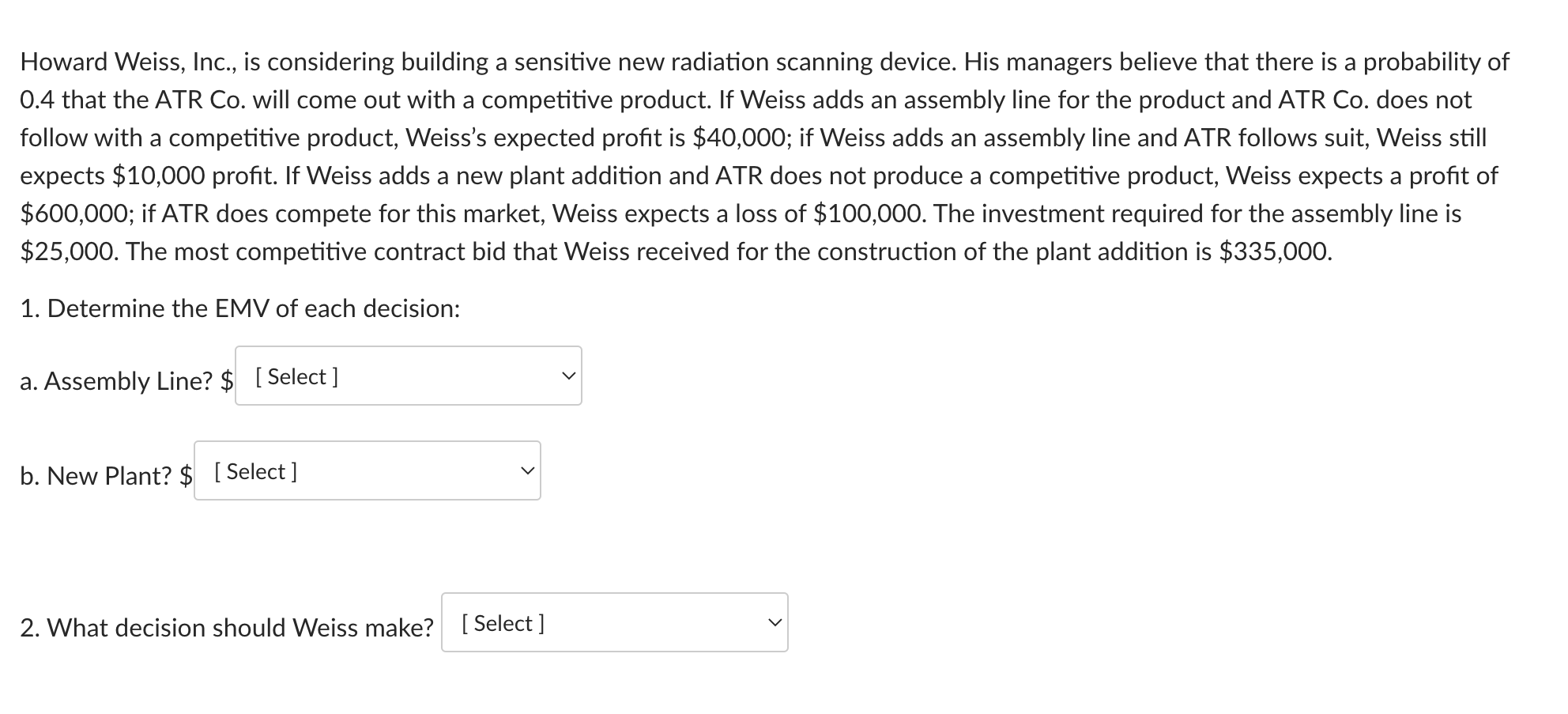Click the [ Select ] text for question 2
This screenshot has width=1568, height=714.
click(x=501, y=623)
